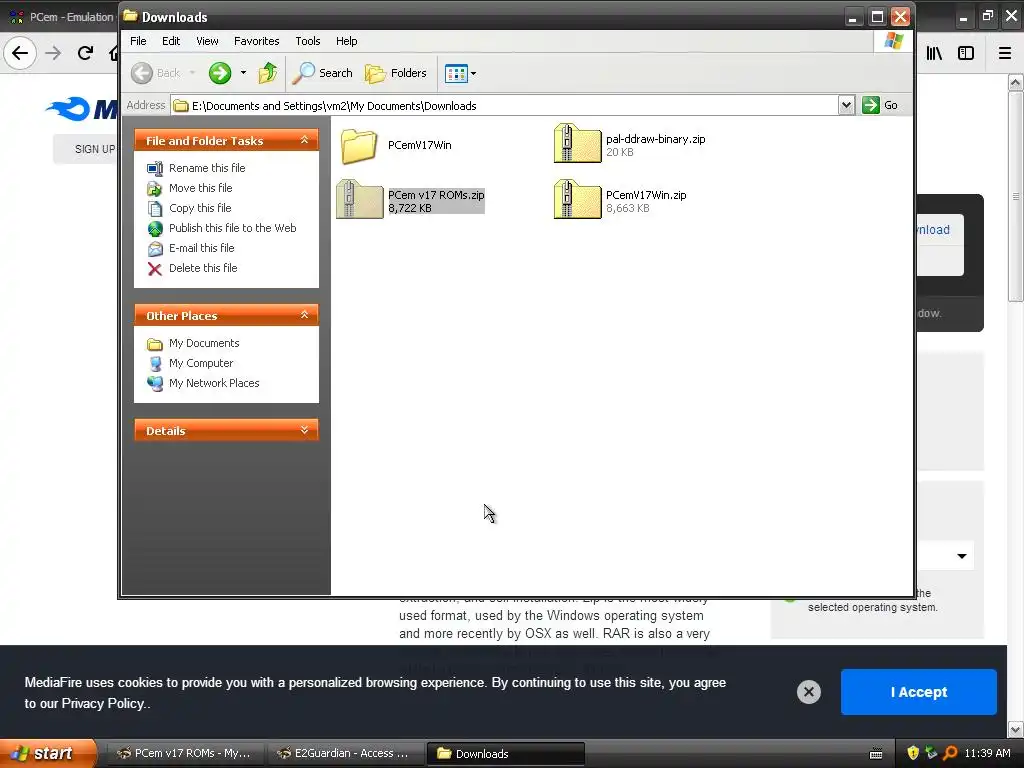Viewport: 1024px width, 768px height.
Task: Open My Documents in Other Places
Action: click(x=204, y=344)
